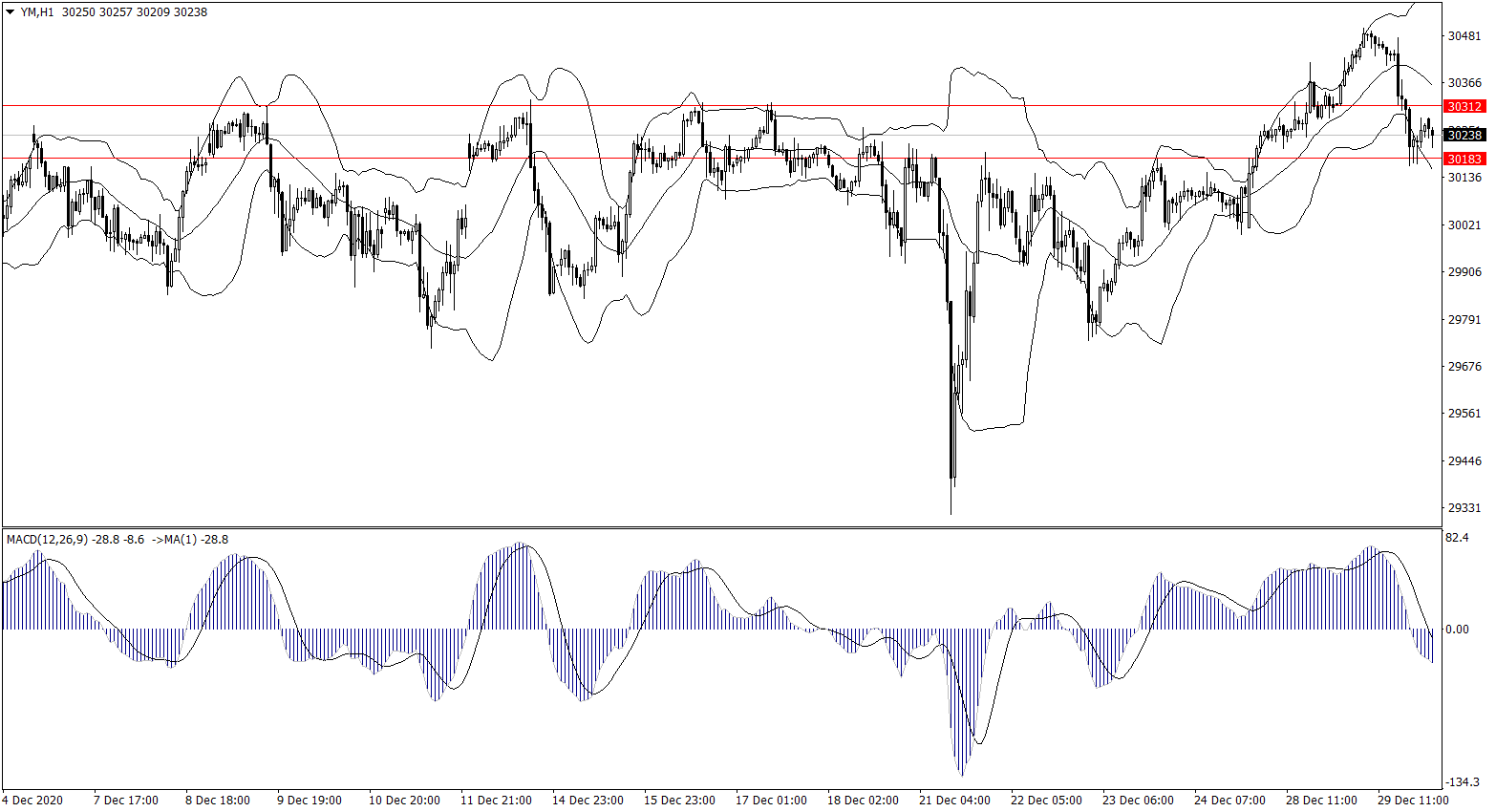Click the 15 Dec 23:00 time label
The height and width of the screenshot is (812, 1496).
[x=679, y=801]
